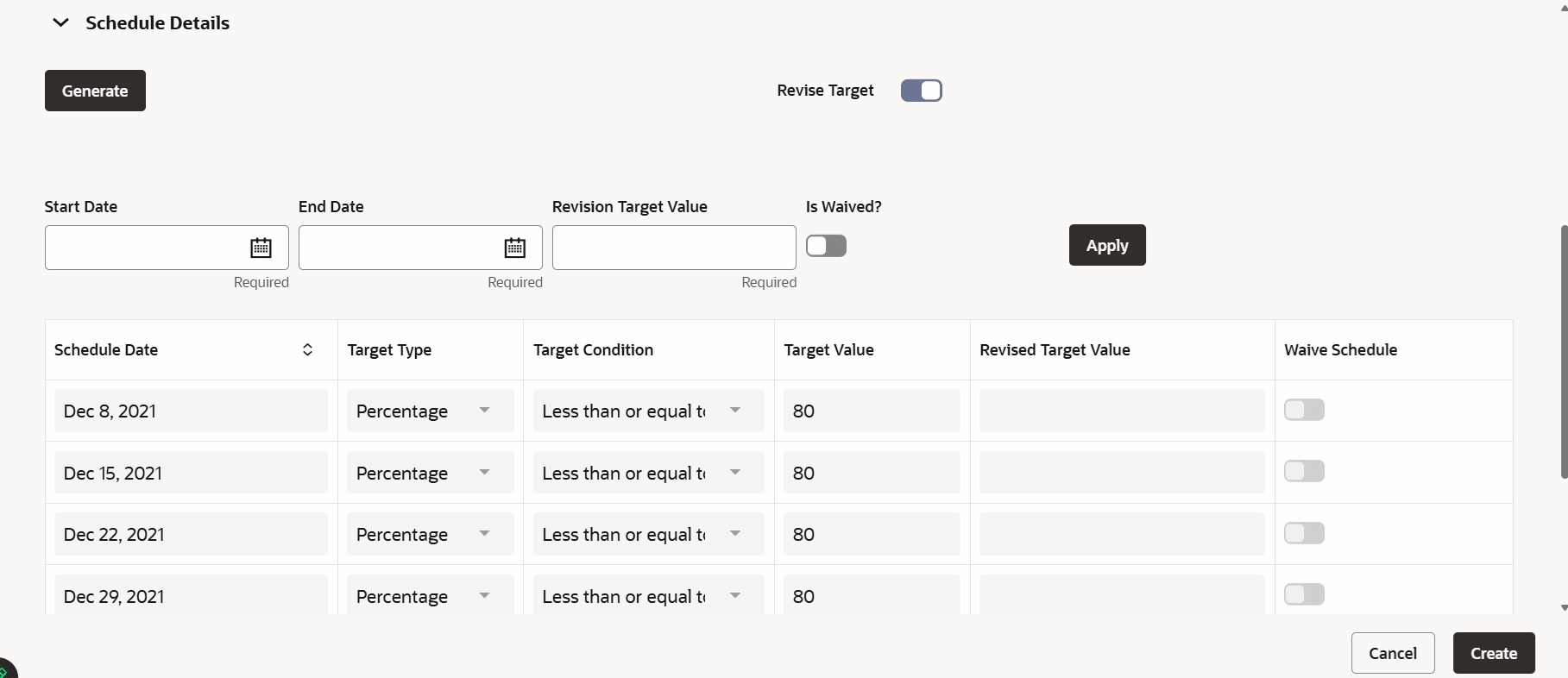Sort by Schedule Date column arrows
The width and height of the screenshot is (1568, 678).
click(307, 349)
